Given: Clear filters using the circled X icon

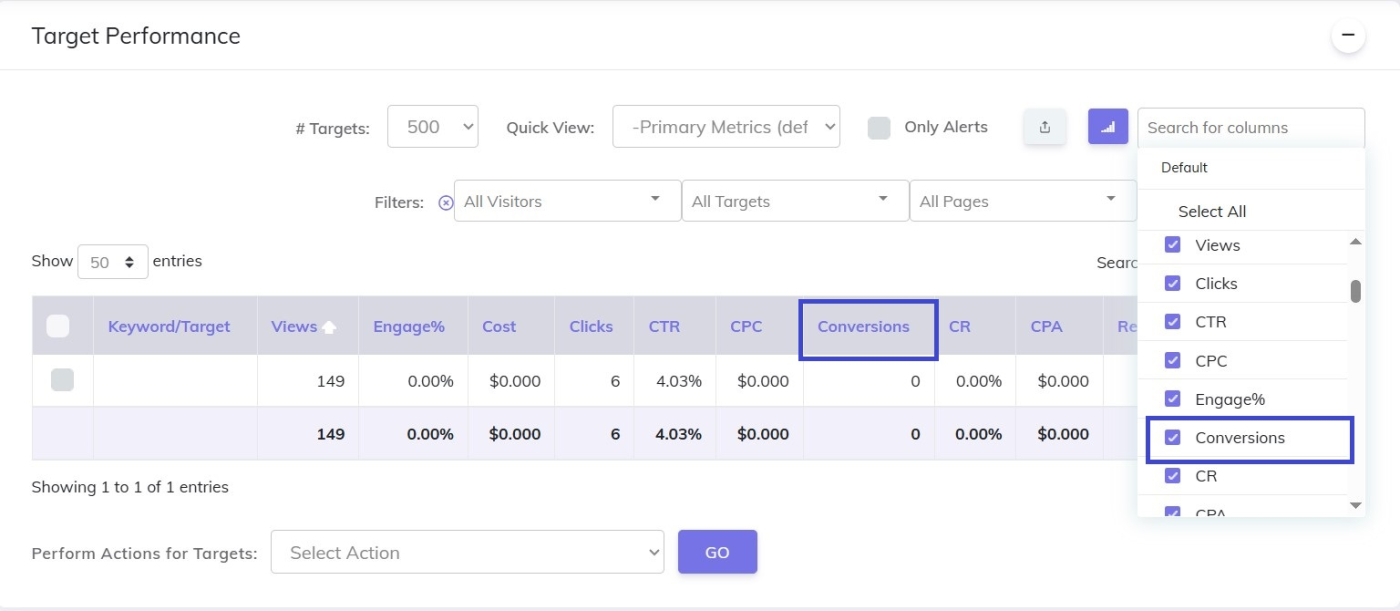Looking at the screenshot, I should pyautogui.click(x=446, y=202).
